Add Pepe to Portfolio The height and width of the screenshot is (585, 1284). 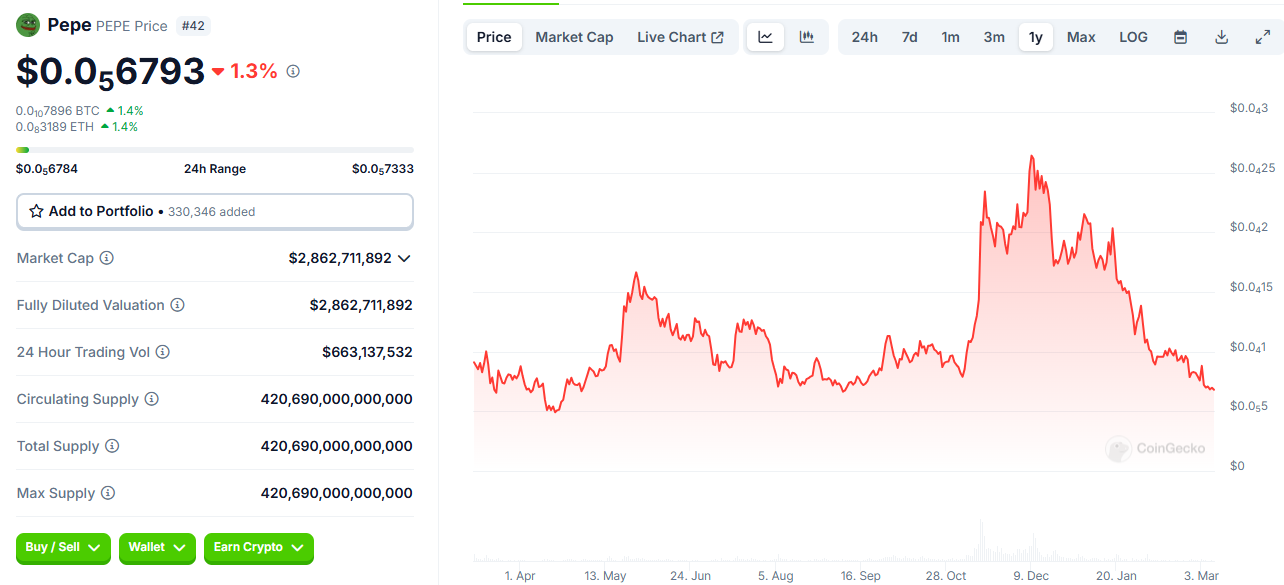click(214, 211)
